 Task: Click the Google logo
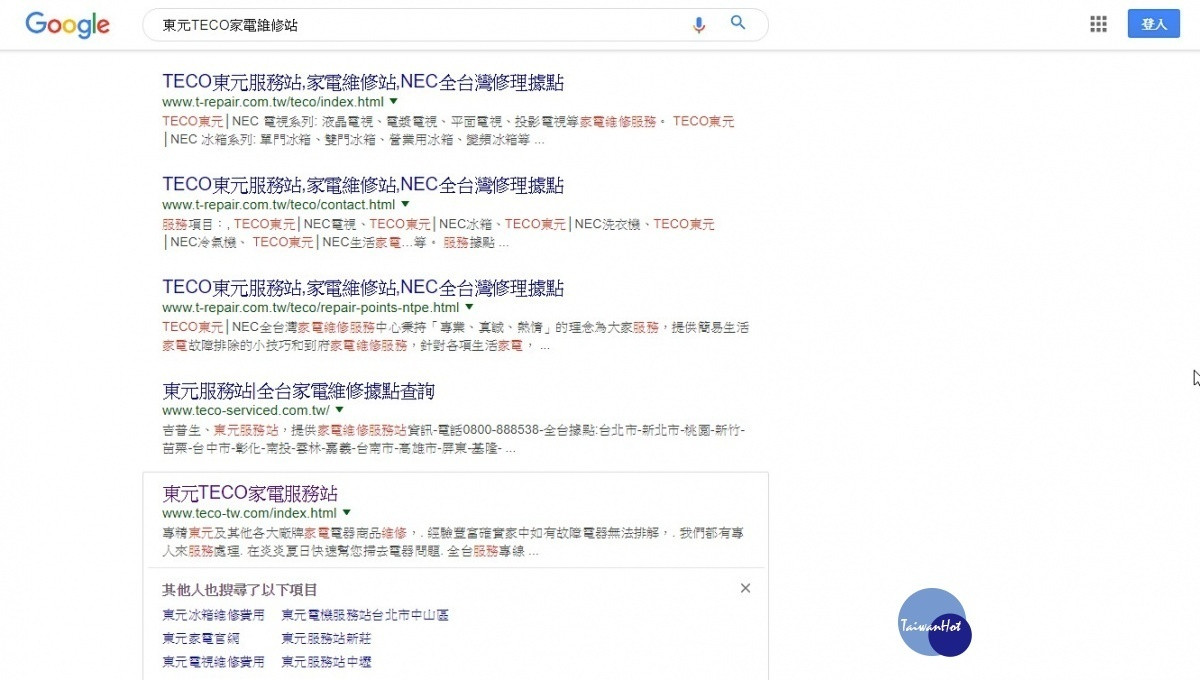[x=67, y=25]
